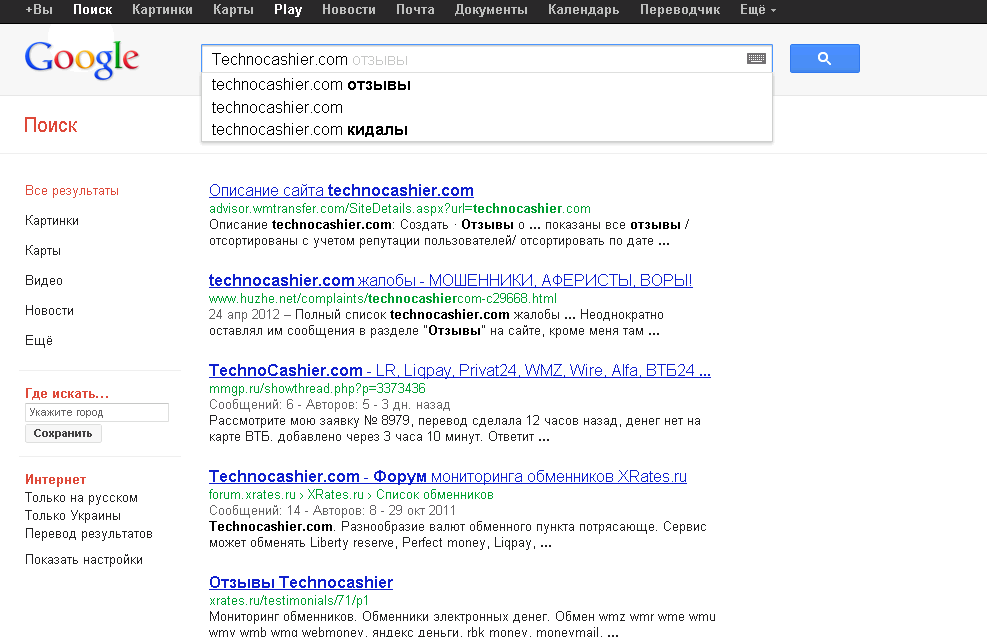Click Сообщений: 14 - Авторов: 8 line
The width and height of the screenshot is (987, 637).
point(332,510)
